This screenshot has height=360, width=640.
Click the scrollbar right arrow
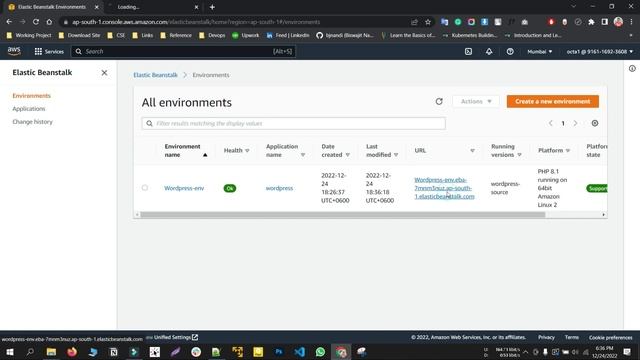coord(603,214)
